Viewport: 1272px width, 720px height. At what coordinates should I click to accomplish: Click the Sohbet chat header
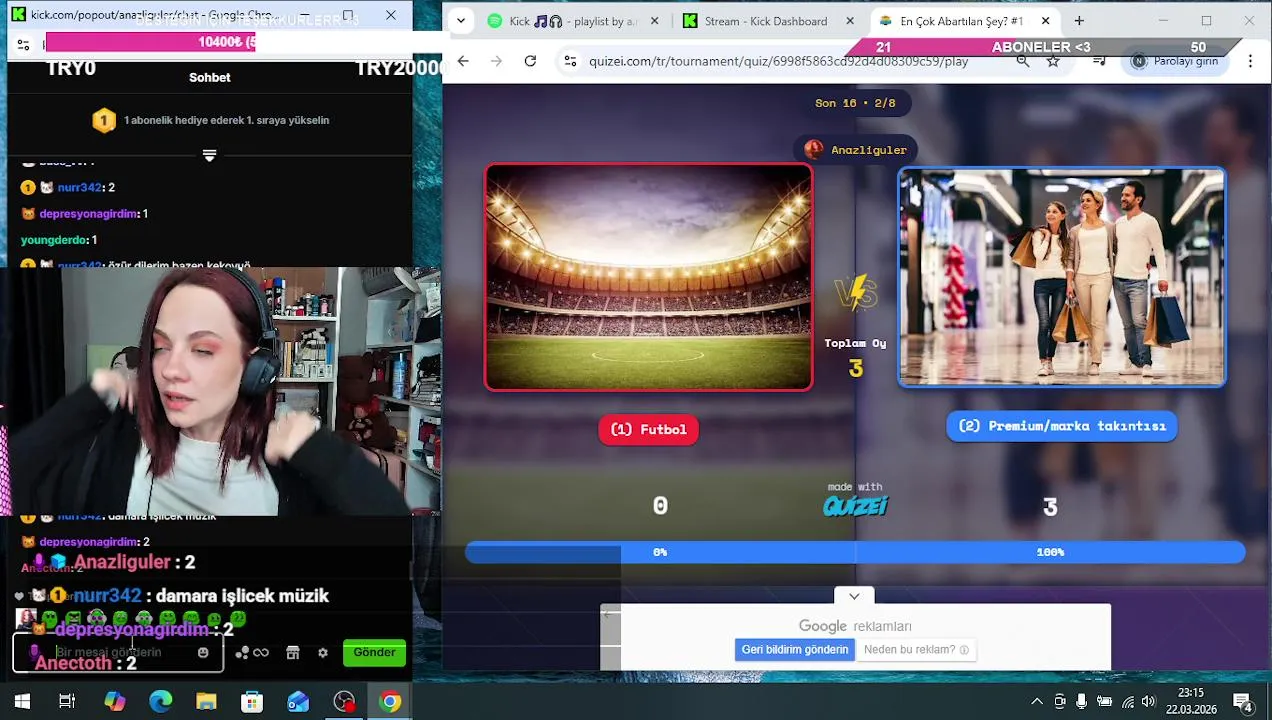click(209, 77)
